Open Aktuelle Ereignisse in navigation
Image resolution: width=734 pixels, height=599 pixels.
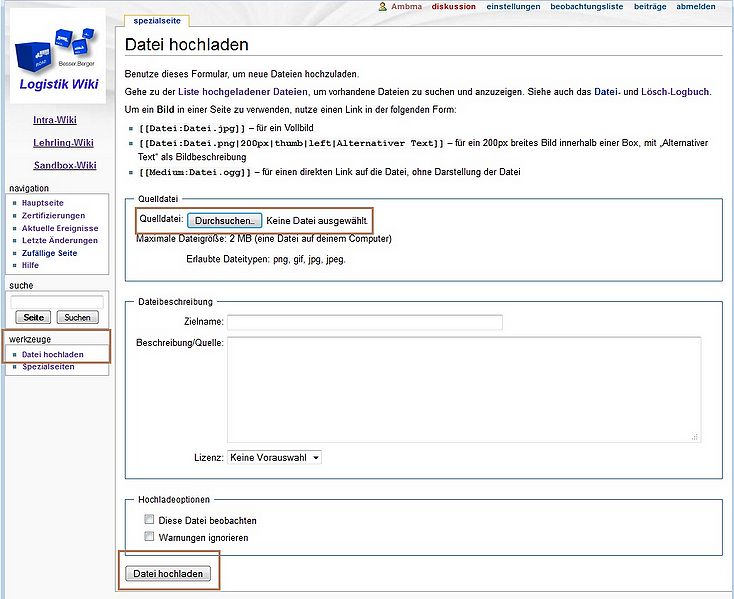point(60,228)
